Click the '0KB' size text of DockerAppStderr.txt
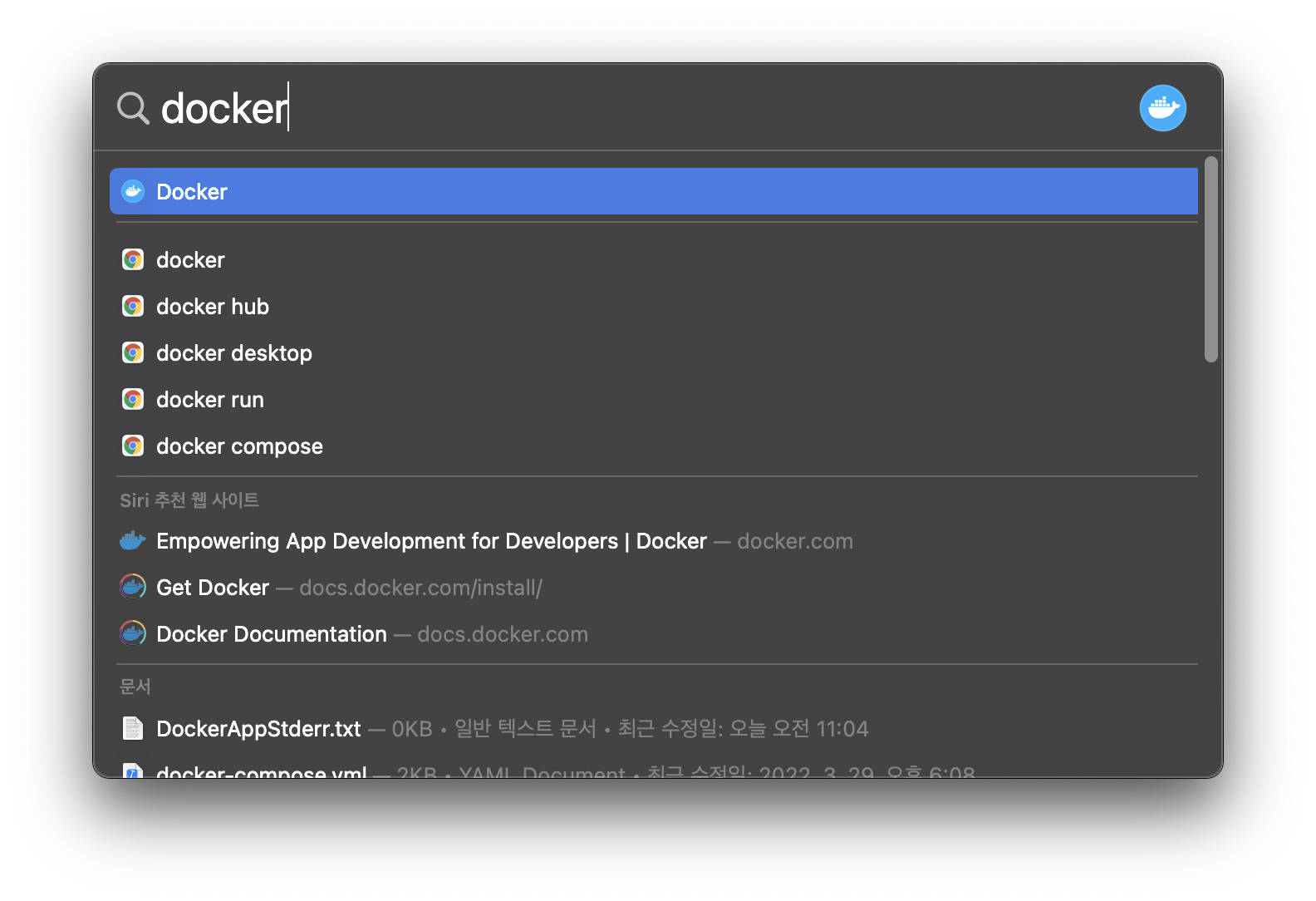1316x901 pixels. [412, 730]
